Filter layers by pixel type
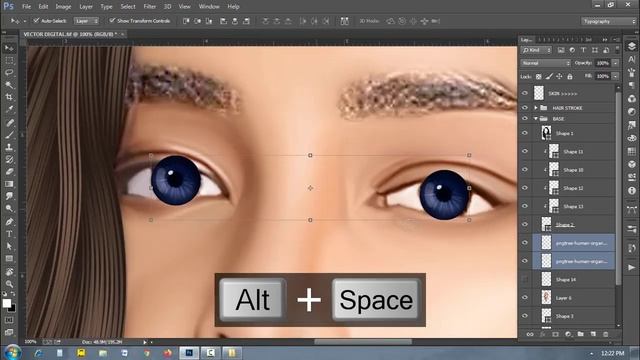 pos(561,50)
